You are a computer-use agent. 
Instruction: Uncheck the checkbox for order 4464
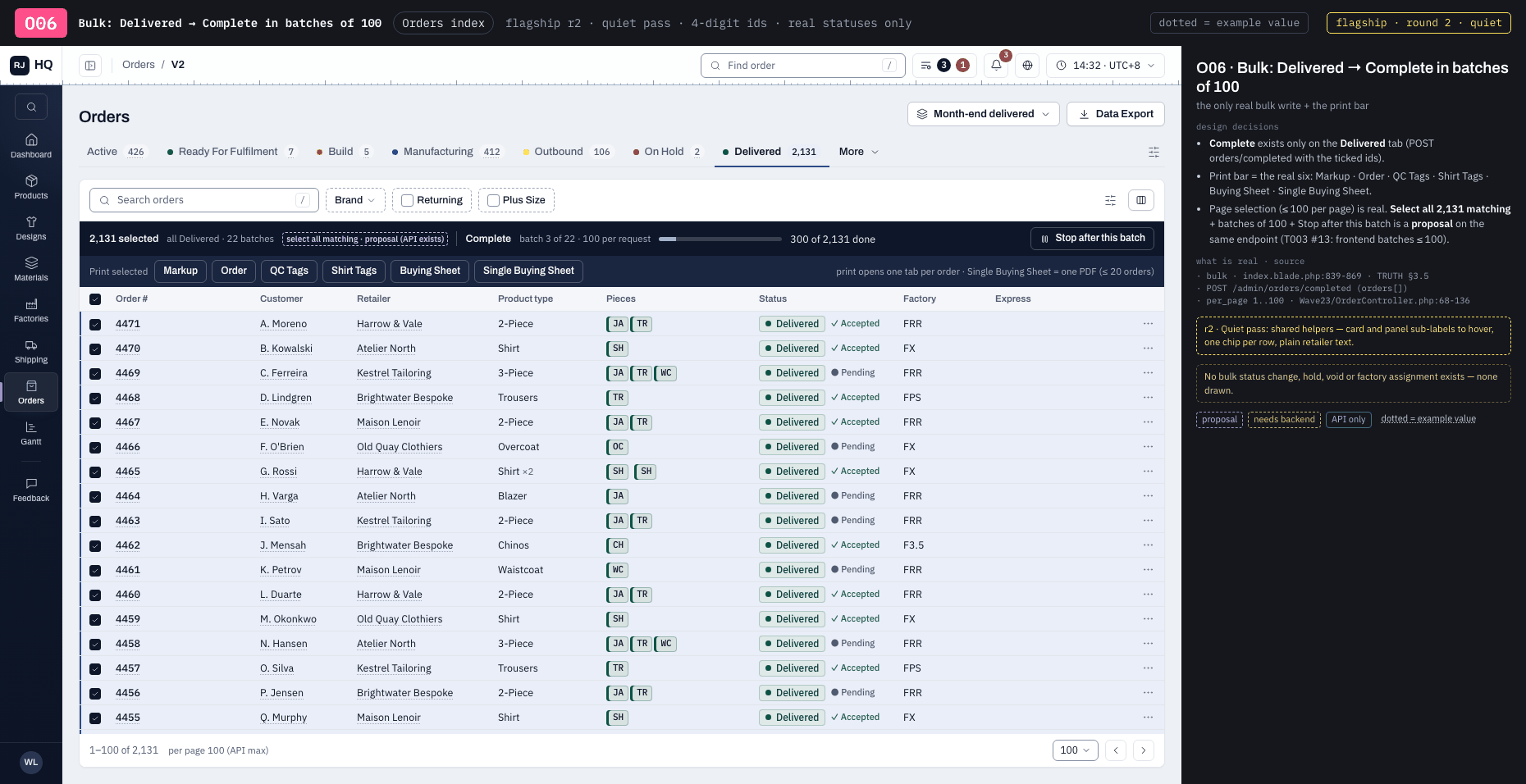[x=95, y=496]
